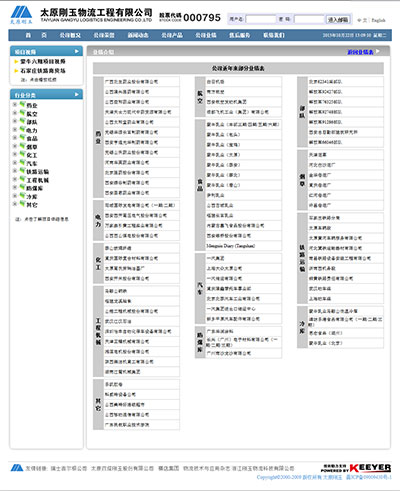Switch the site language to English
The height and width of the screenshot is (491, 400).
(x=378, y=20)
